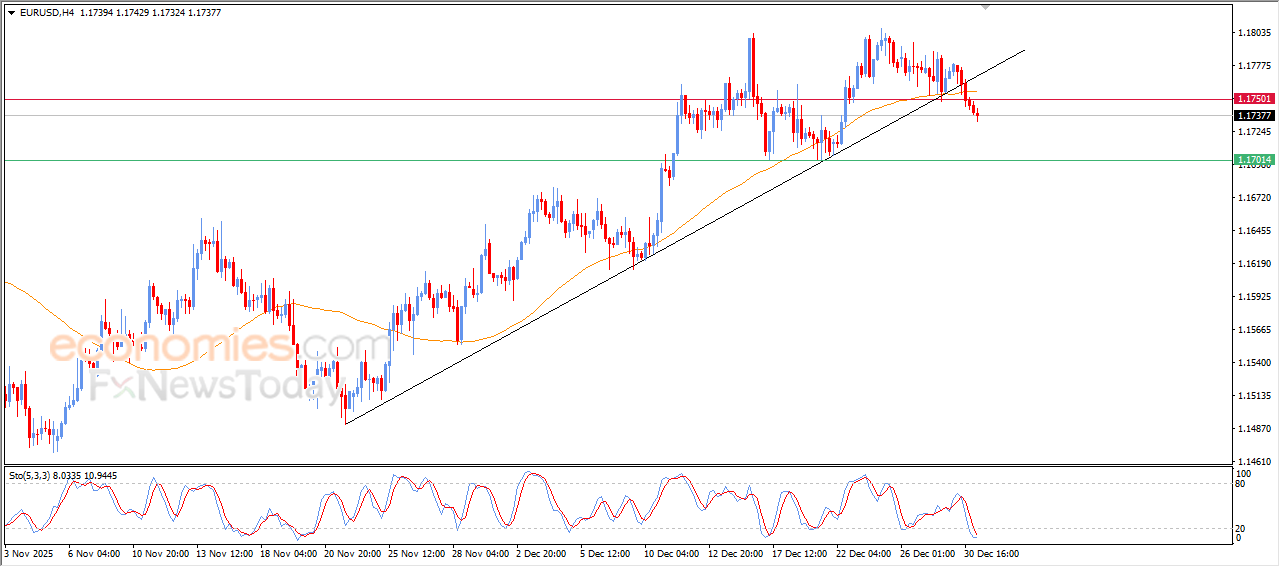
Task: Select the green 1.17014 price label
Action: (x=1254, y=160)
